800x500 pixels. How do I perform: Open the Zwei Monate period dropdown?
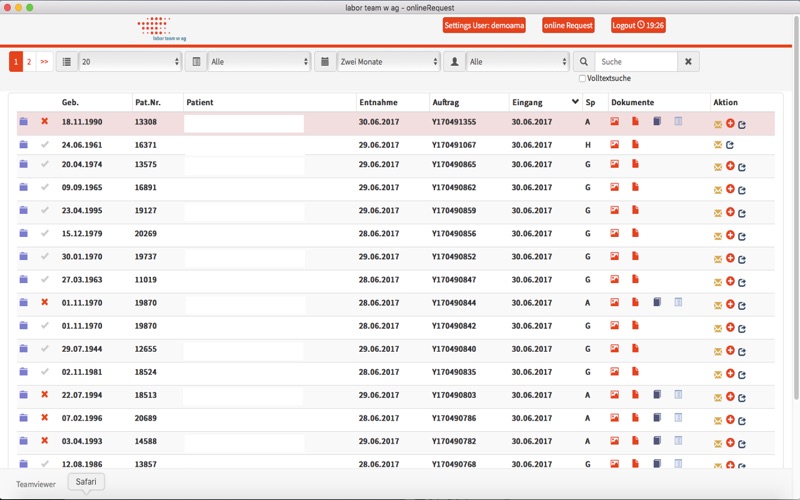pyautogui.click(x=388, y=62)
